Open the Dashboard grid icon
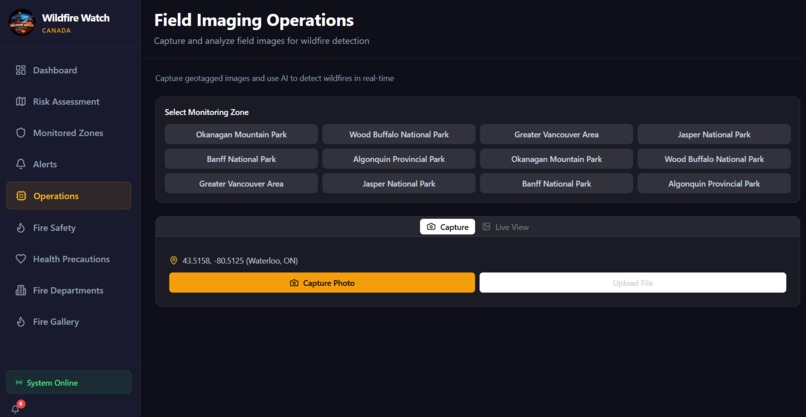The image size is (806, 417). pyautogui.click(x=21, y=70)
